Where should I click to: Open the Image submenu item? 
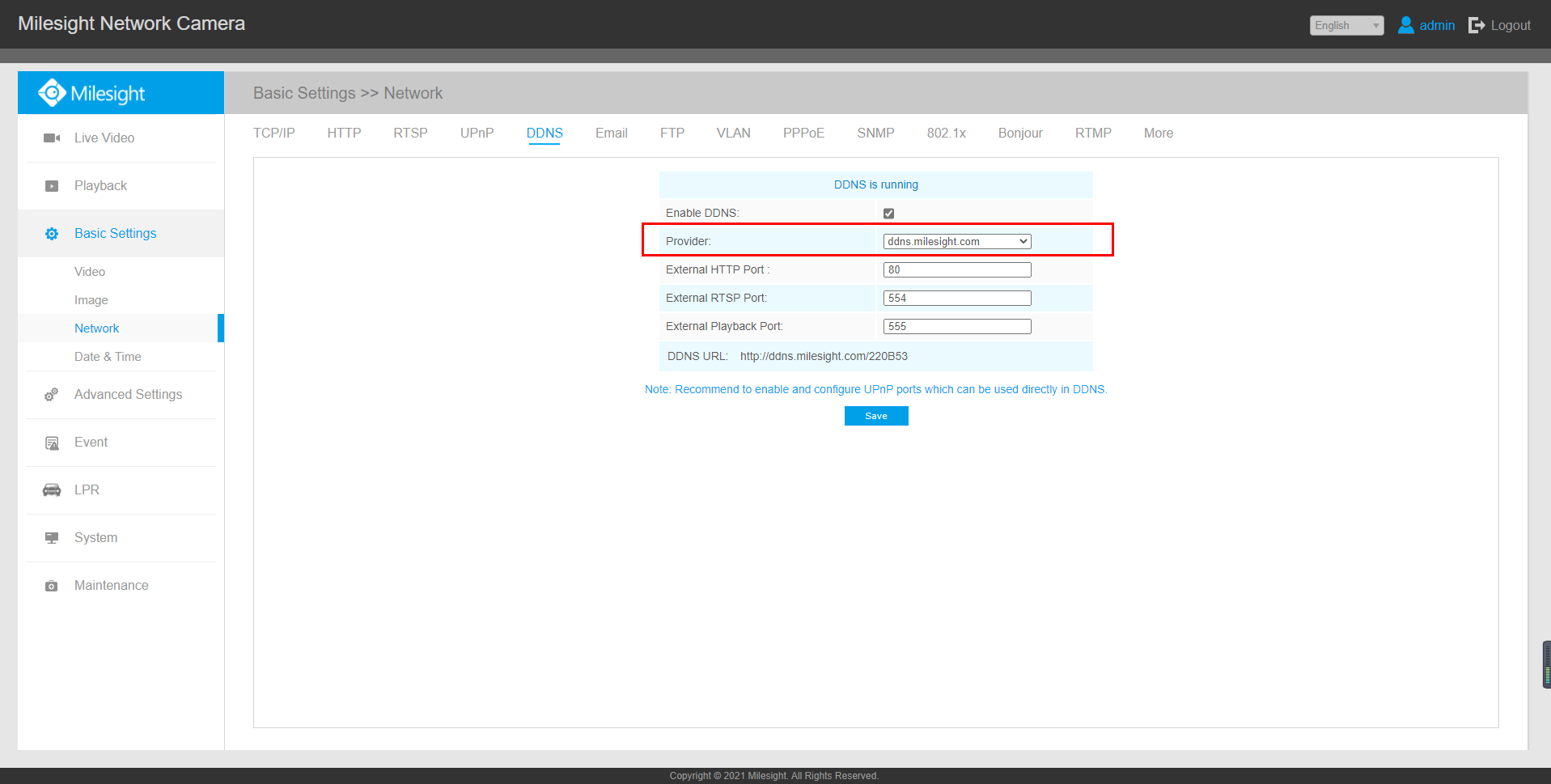[91, 300]
